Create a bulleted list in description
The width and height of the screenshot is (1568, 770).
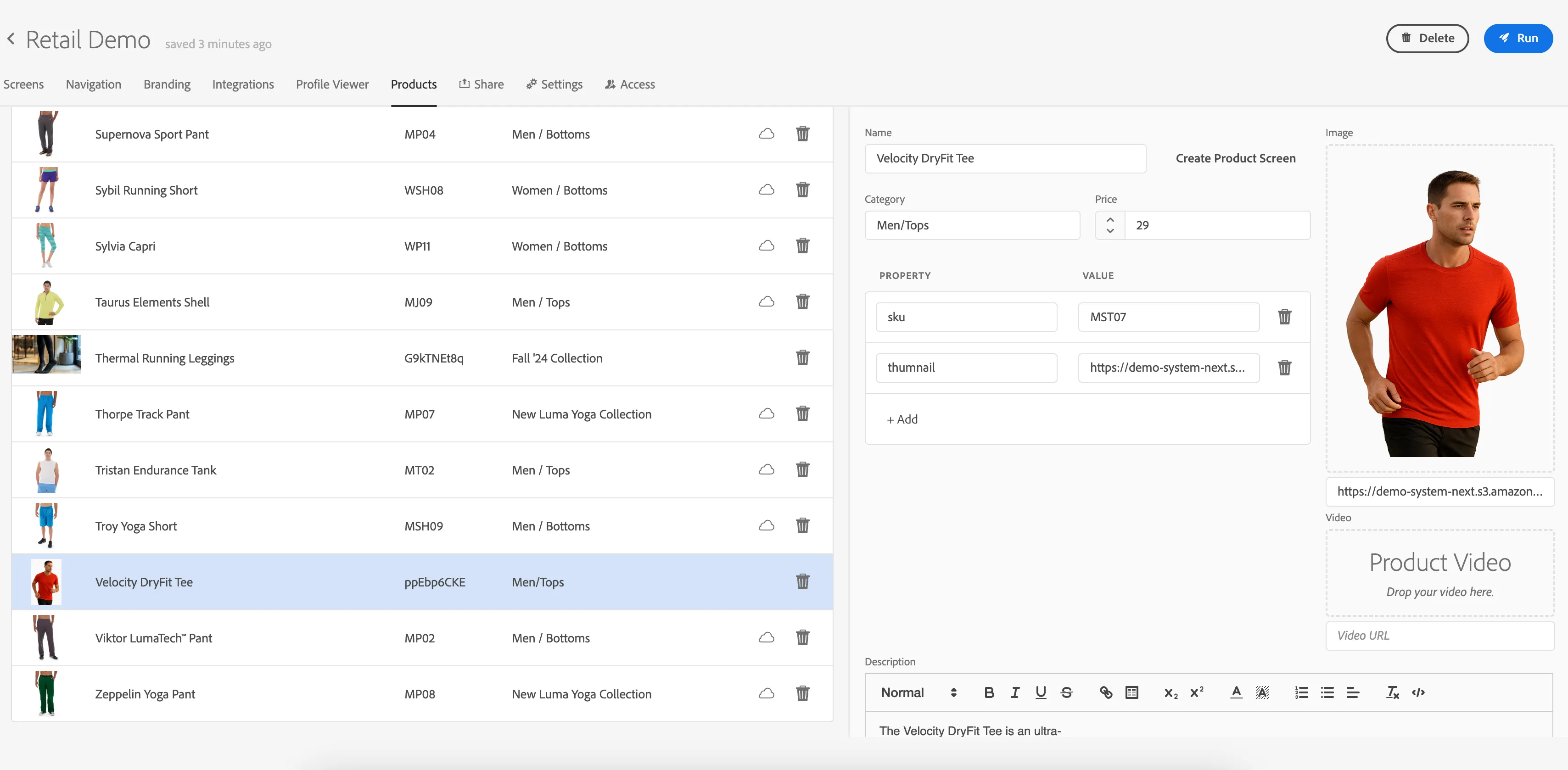(x=1327, y=693)
